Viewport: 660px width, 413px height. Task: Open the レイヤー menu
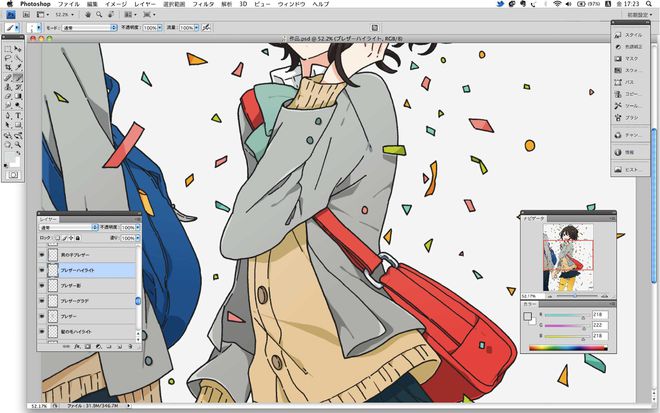pos(145,4)
